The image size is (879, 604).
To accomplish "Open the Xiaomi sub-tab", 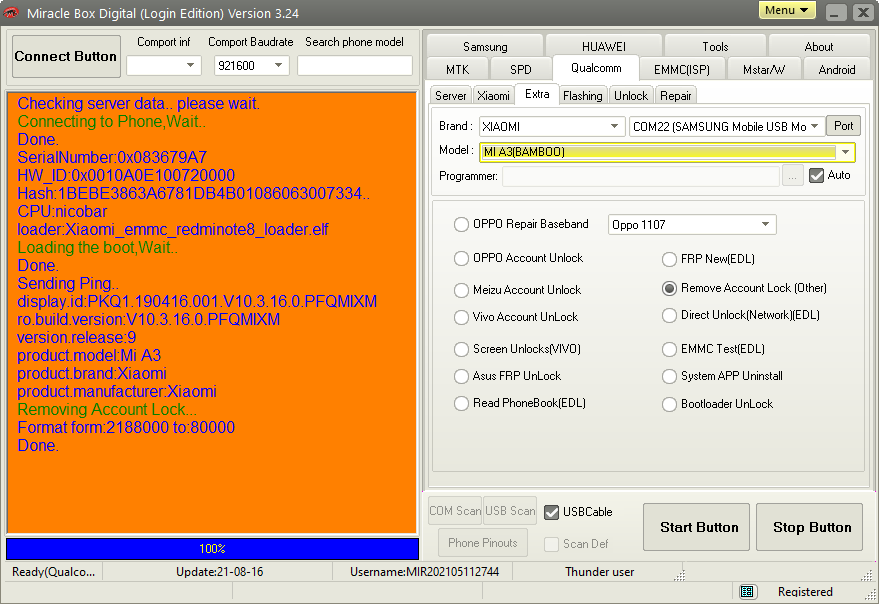I will point(493,96).
